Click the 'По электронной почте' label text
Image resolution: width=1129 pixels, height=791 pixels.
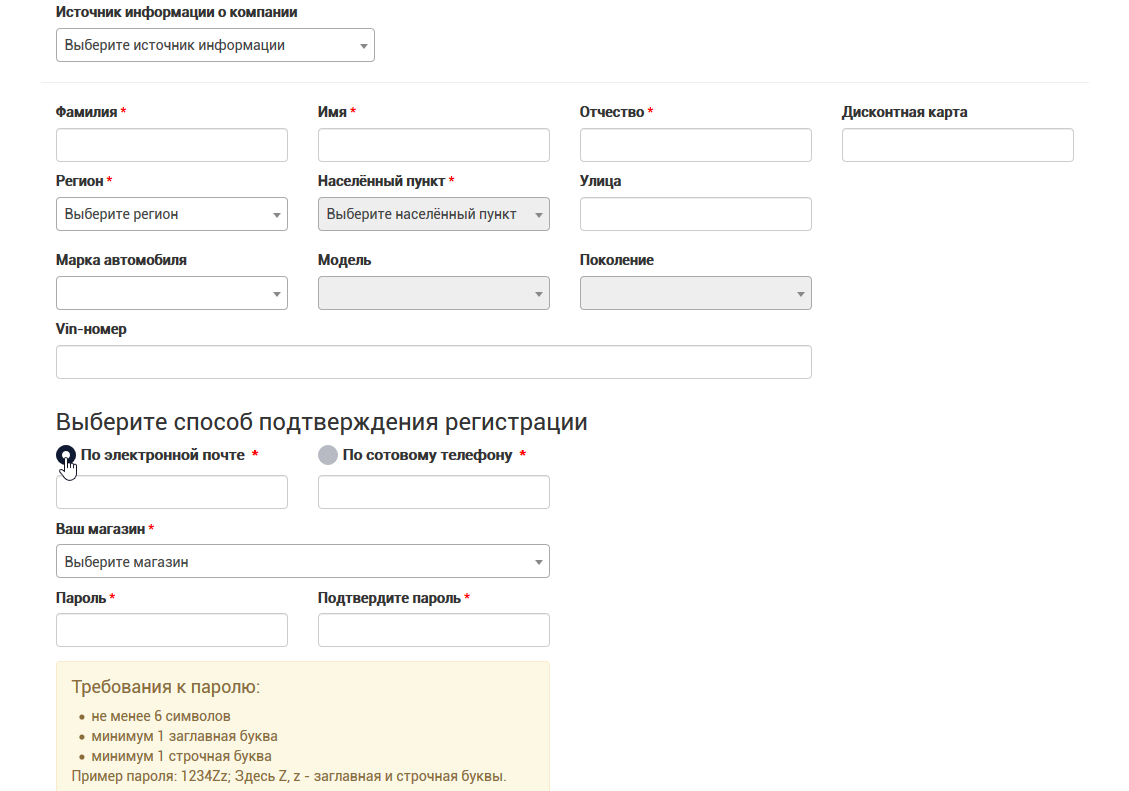[x=163, y=455]
